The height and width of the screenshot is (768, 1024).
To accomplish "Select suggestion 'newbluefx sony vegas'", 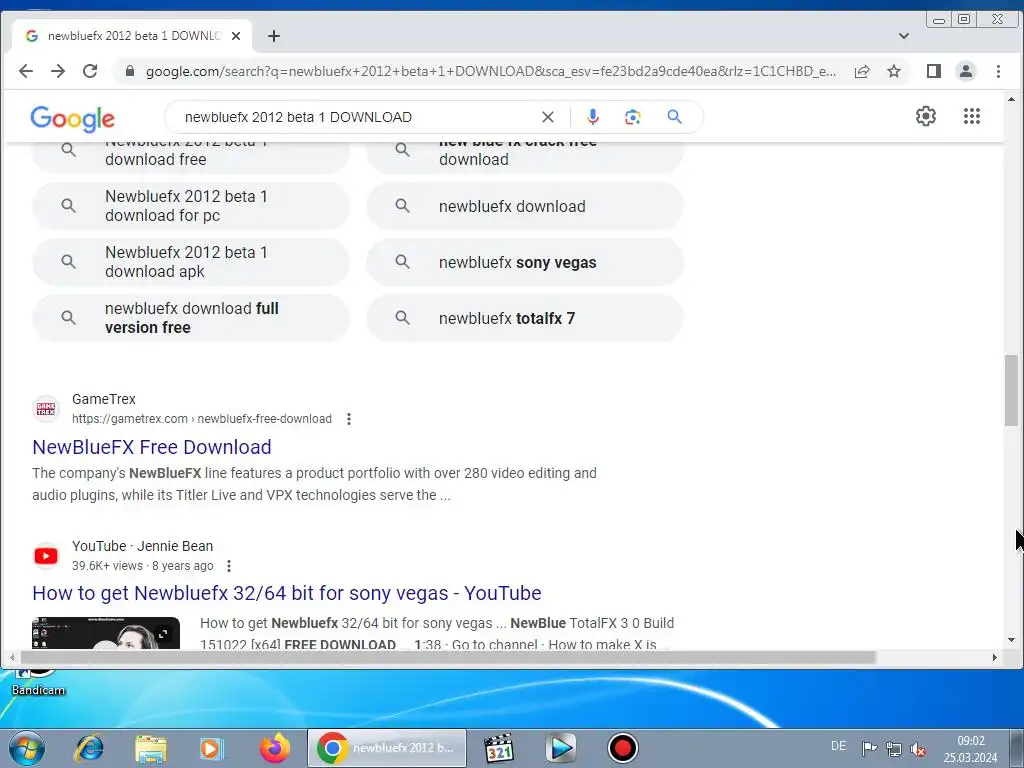I will [x=525, y=262].
